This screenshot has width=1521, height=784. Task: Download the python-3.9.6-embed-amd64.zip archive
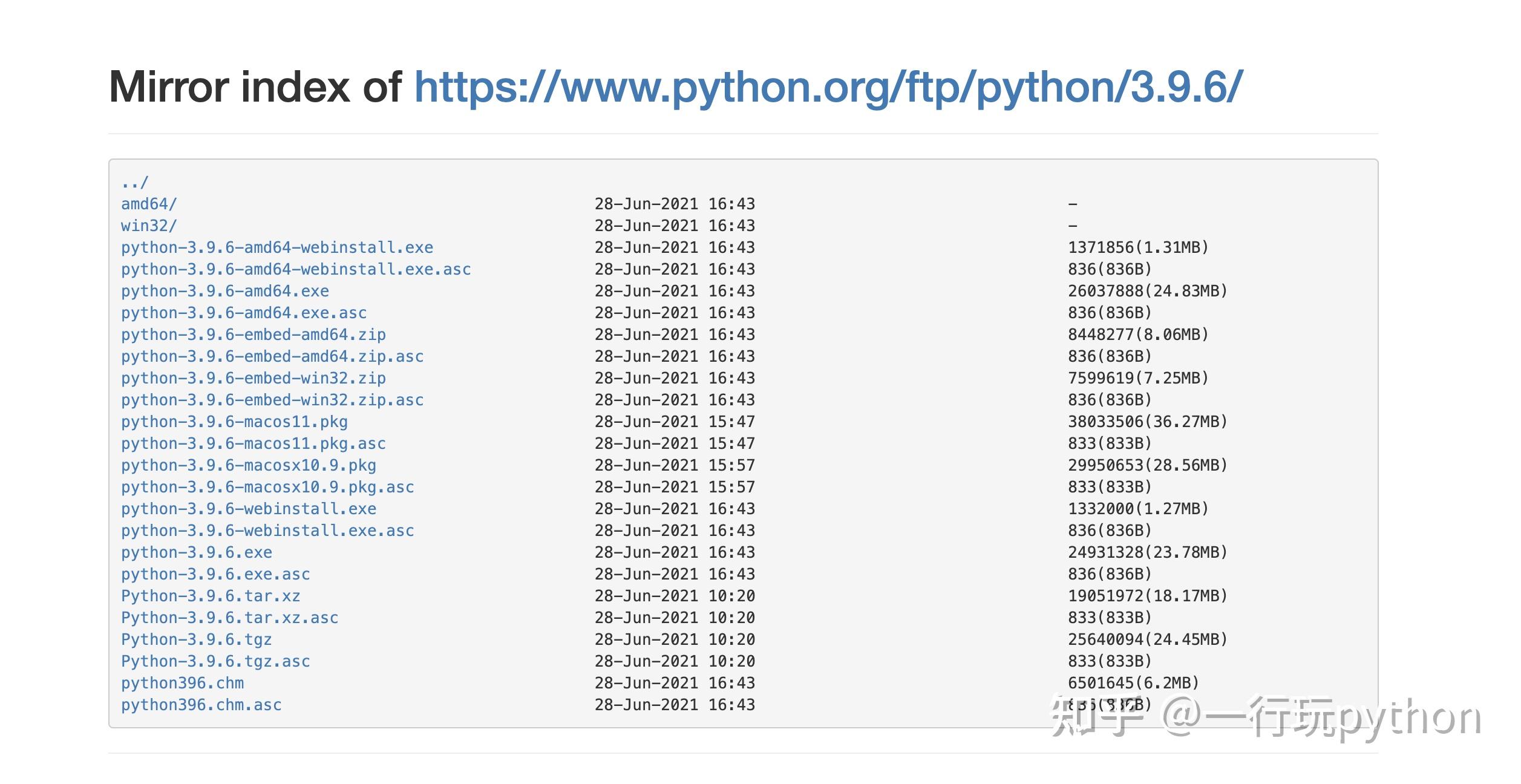tap(253, 334)
